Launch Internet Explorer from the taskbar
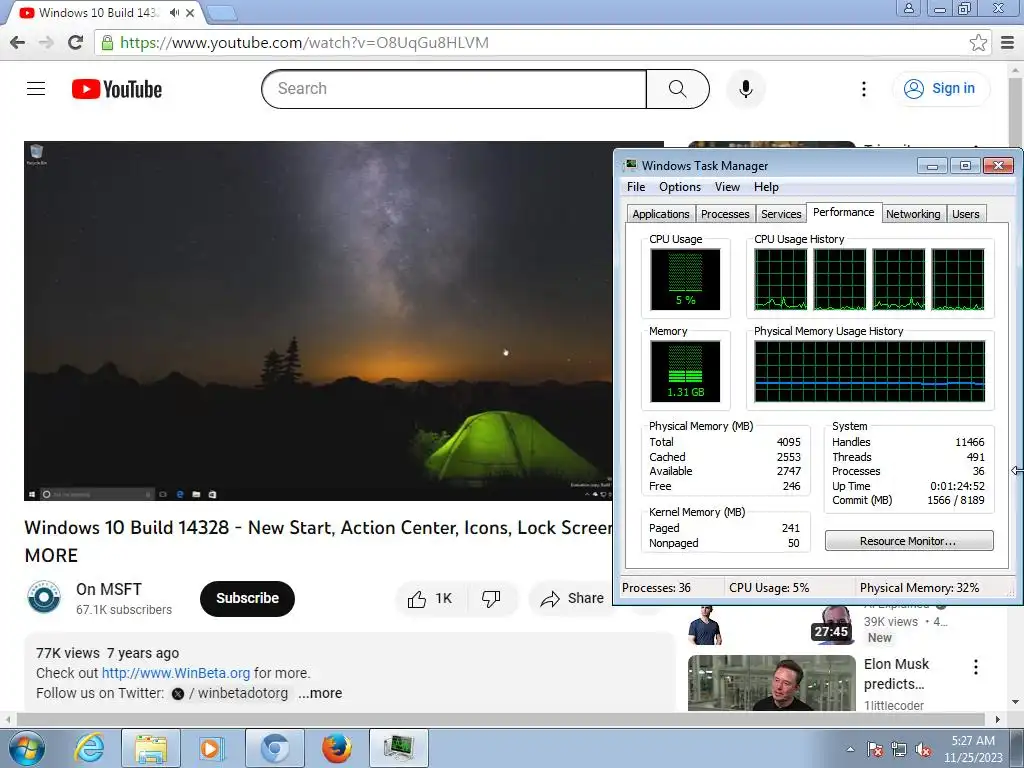The height and width of the screenshot is (768, 1024). tap(89, 748)
